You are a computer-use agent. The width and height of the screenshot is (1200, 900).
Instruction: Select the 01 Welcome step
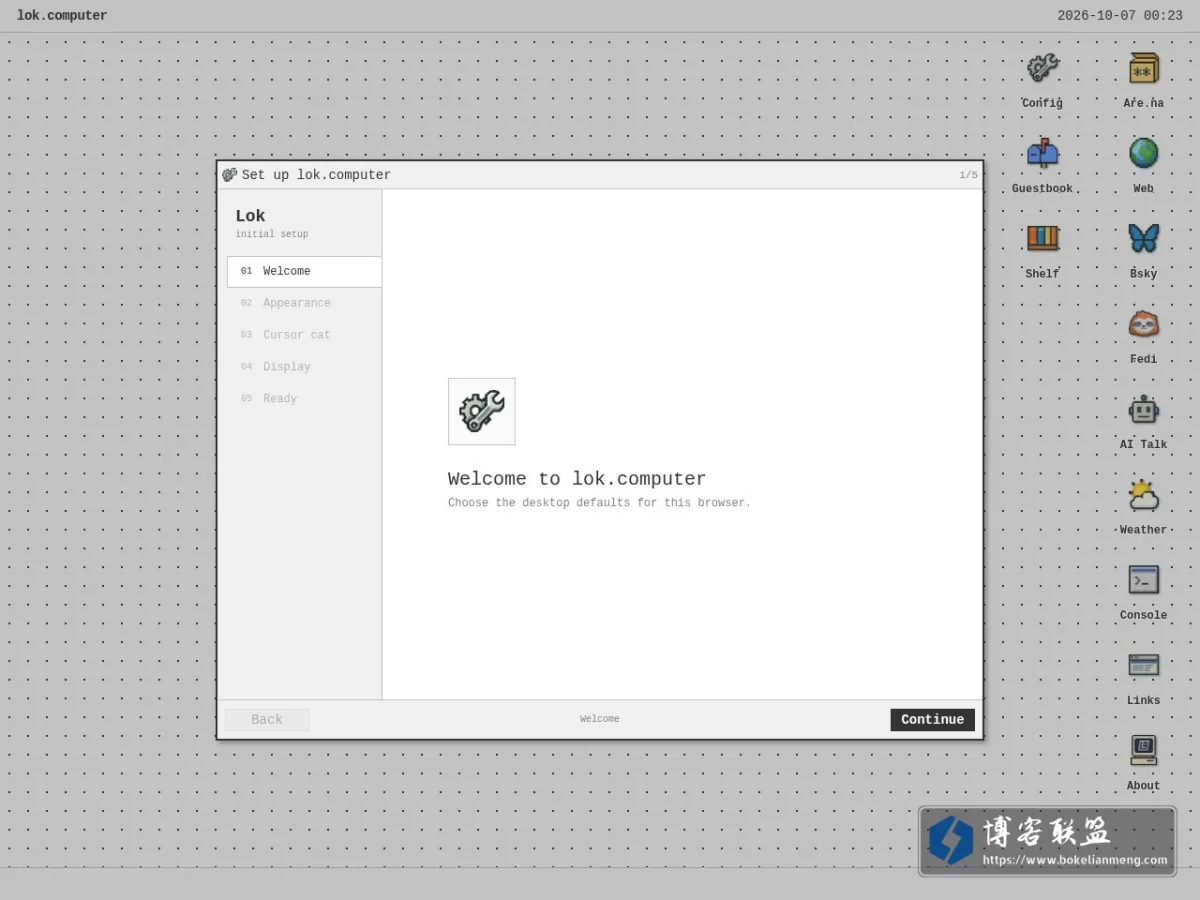(304, 272)
